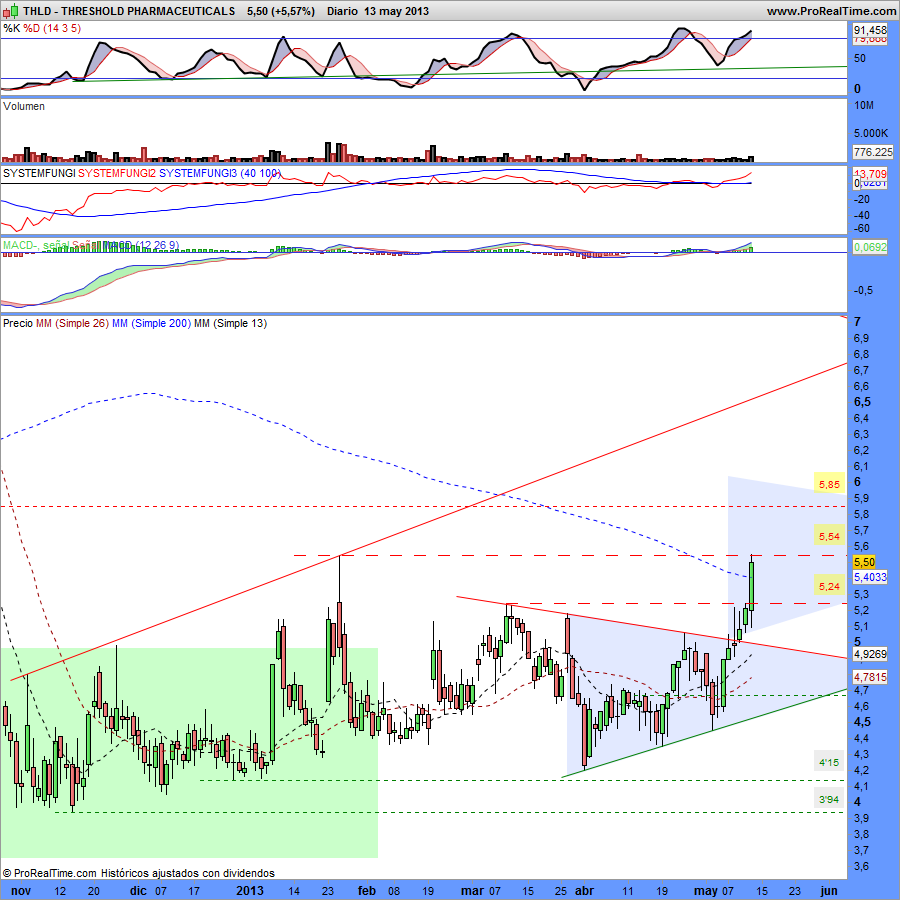Click the candlestick chart icon beside THLD
Viewport: 900px width, 900px height.
click(x=10, y=11)
